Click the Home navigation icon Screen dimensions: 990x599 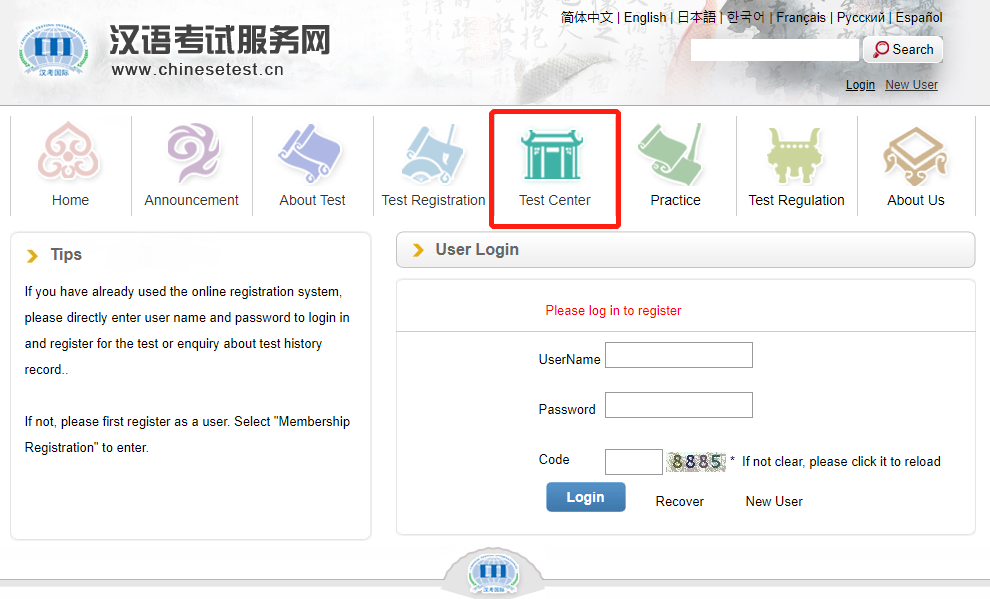70,153
